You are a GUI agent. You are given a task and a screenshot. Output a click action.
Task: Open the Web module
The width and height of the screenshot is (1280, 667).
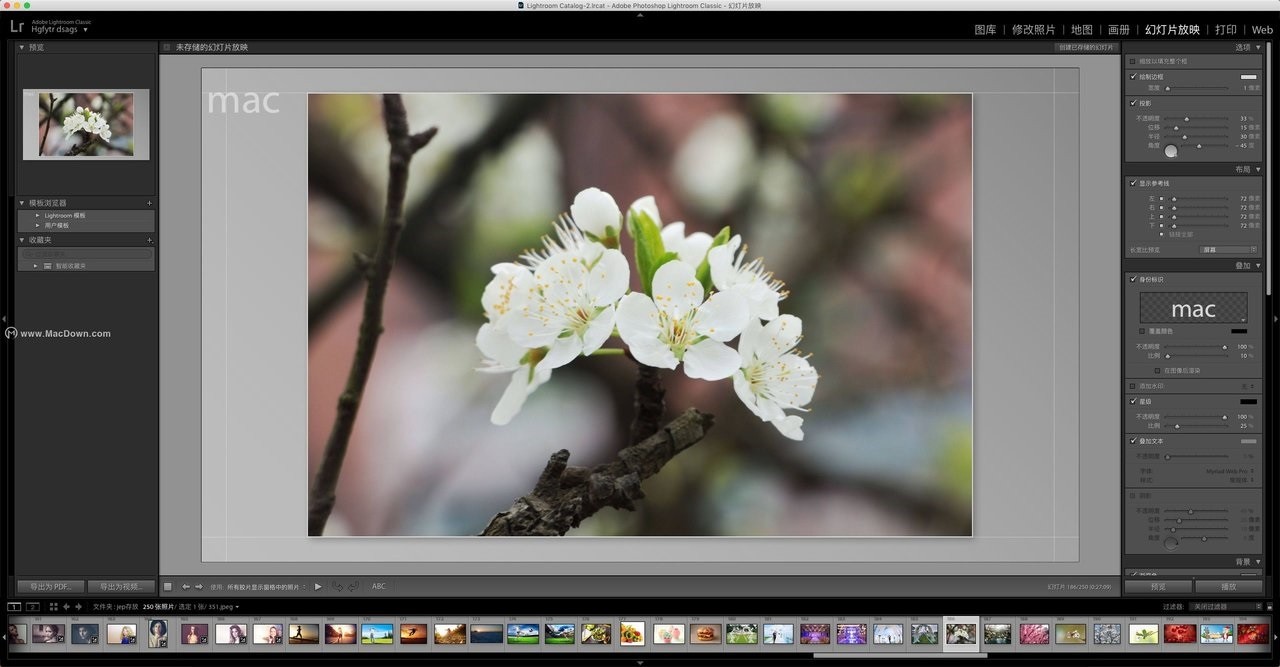pyautogui.click(x=1262, y=29)
